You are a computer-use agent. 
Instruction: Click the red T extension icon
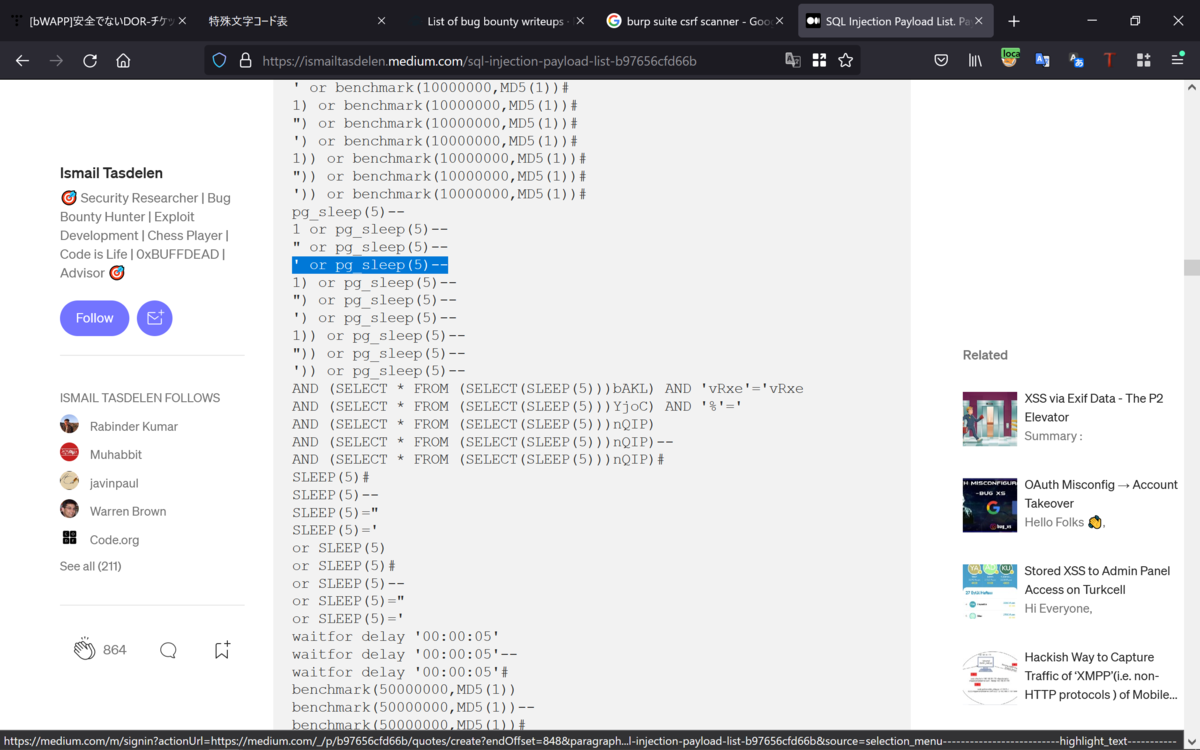click(x=1109, y=60)
